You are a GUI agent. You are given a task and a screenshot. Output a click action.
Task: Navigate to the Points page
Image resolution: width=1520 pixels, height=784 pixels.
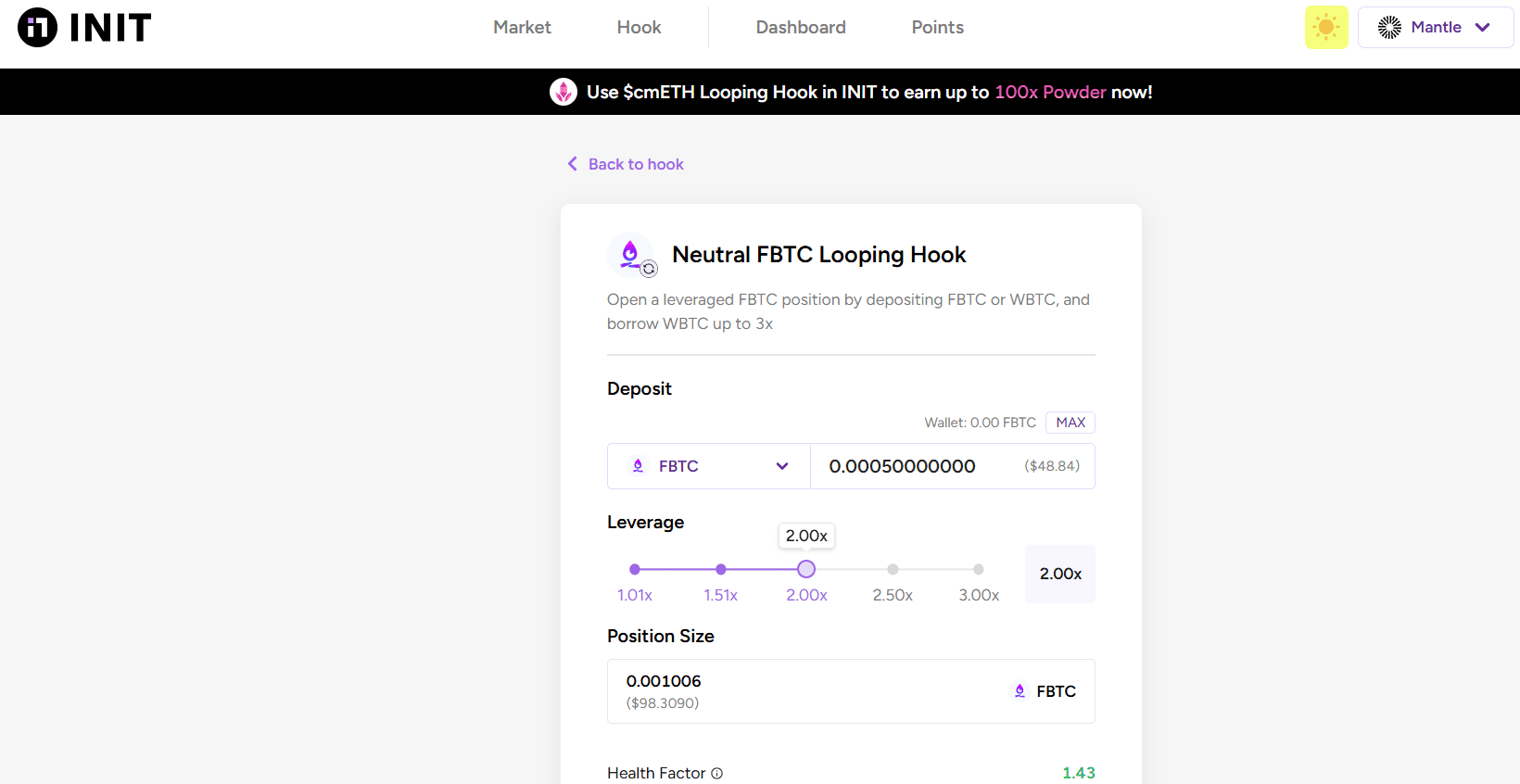pos(937,28)
